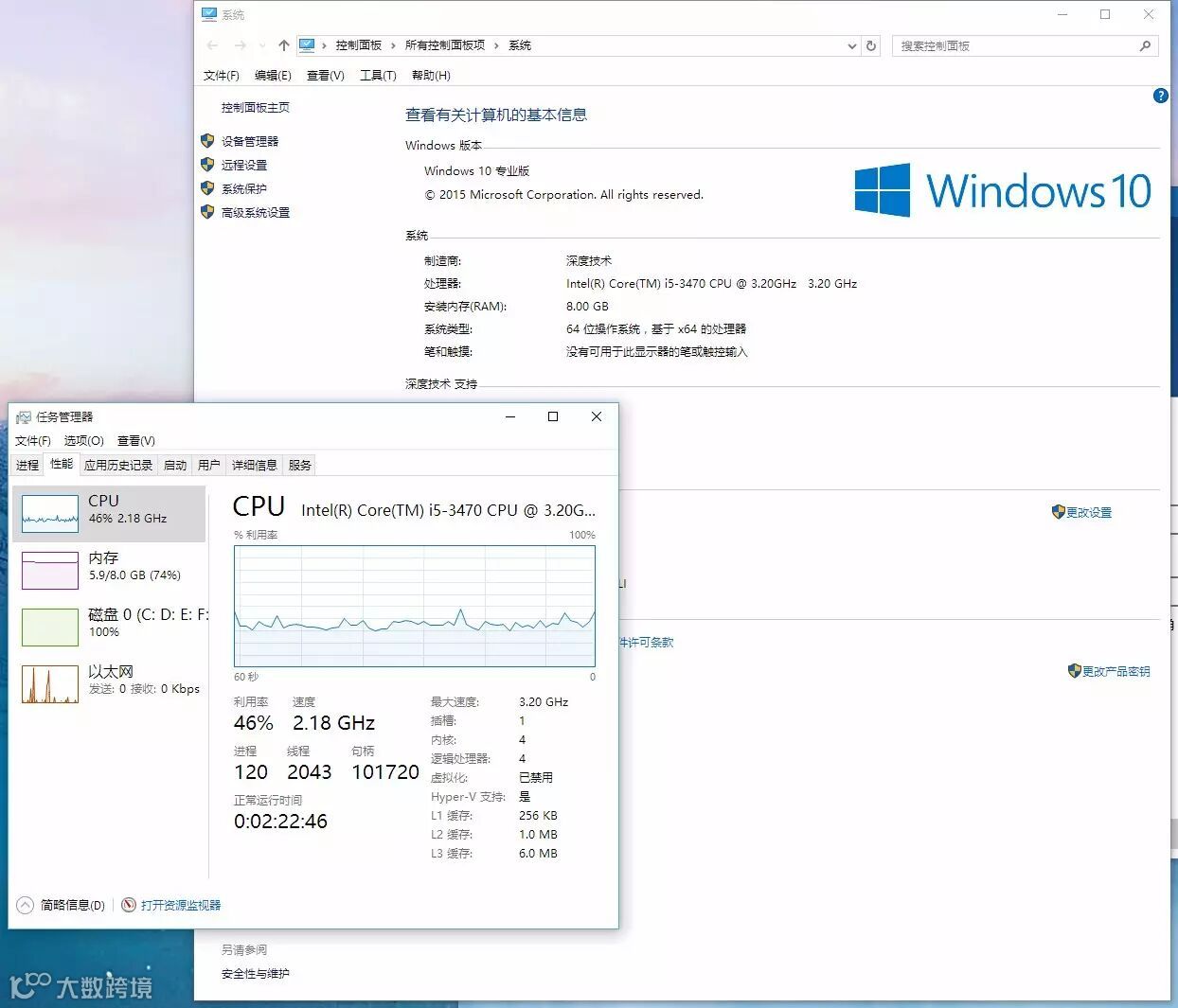
Task: Click the shield icon beside 设备管理器
Action: pyautogui.click(x=208, y=140)
